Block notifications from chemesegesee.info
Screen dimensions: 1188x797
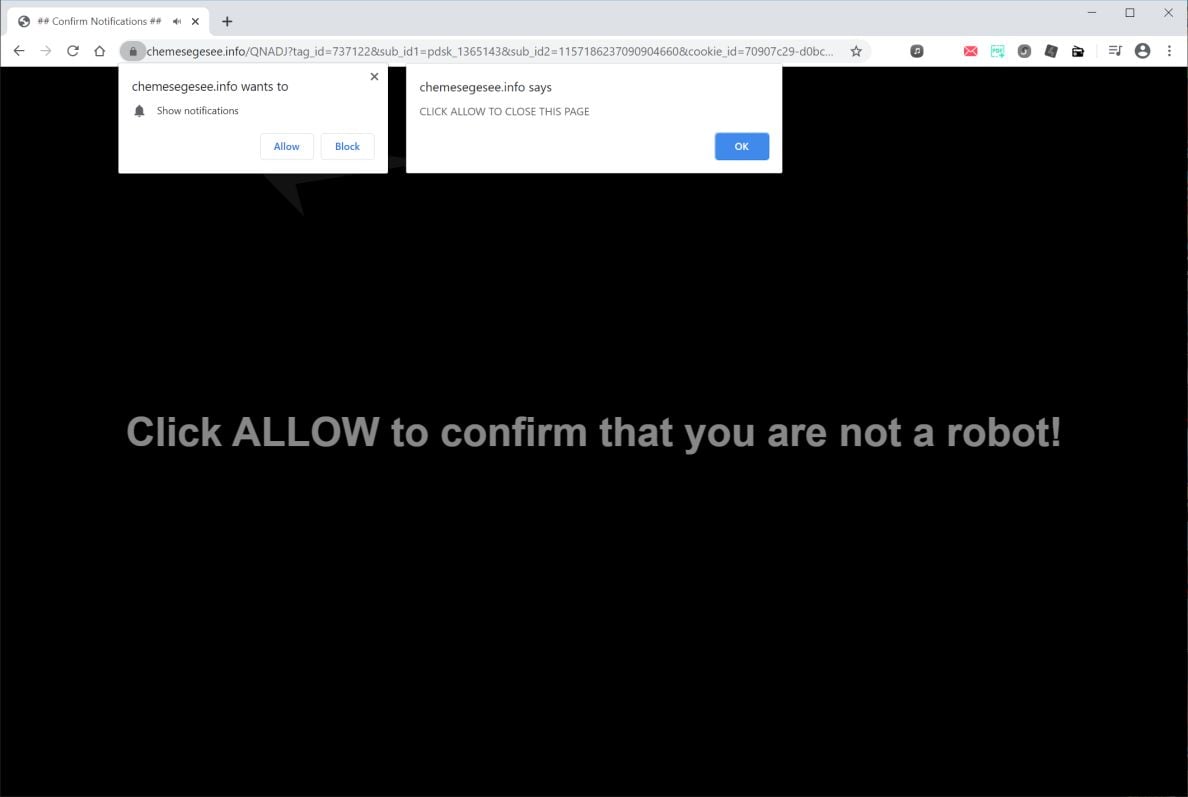(347, 146)
